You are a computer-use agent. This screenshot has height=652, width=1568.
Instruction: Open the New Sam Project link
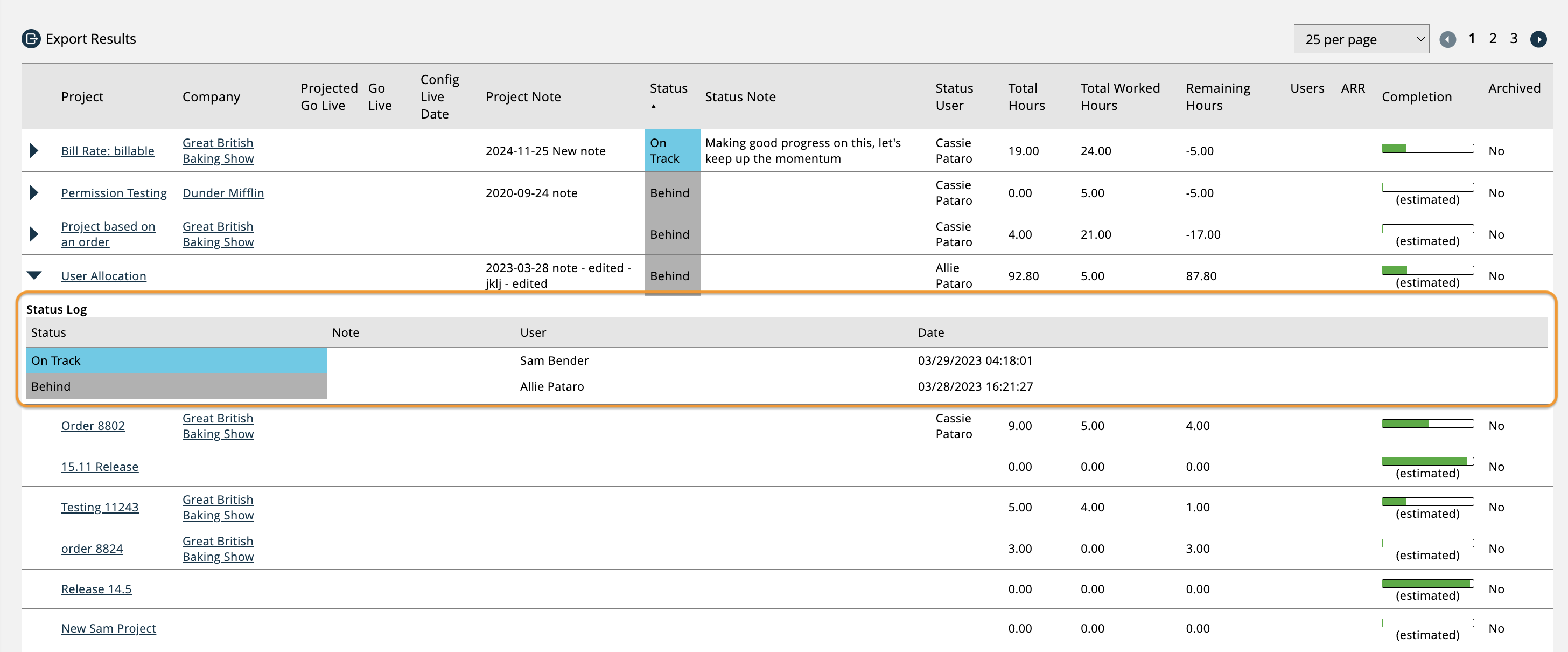108,628
